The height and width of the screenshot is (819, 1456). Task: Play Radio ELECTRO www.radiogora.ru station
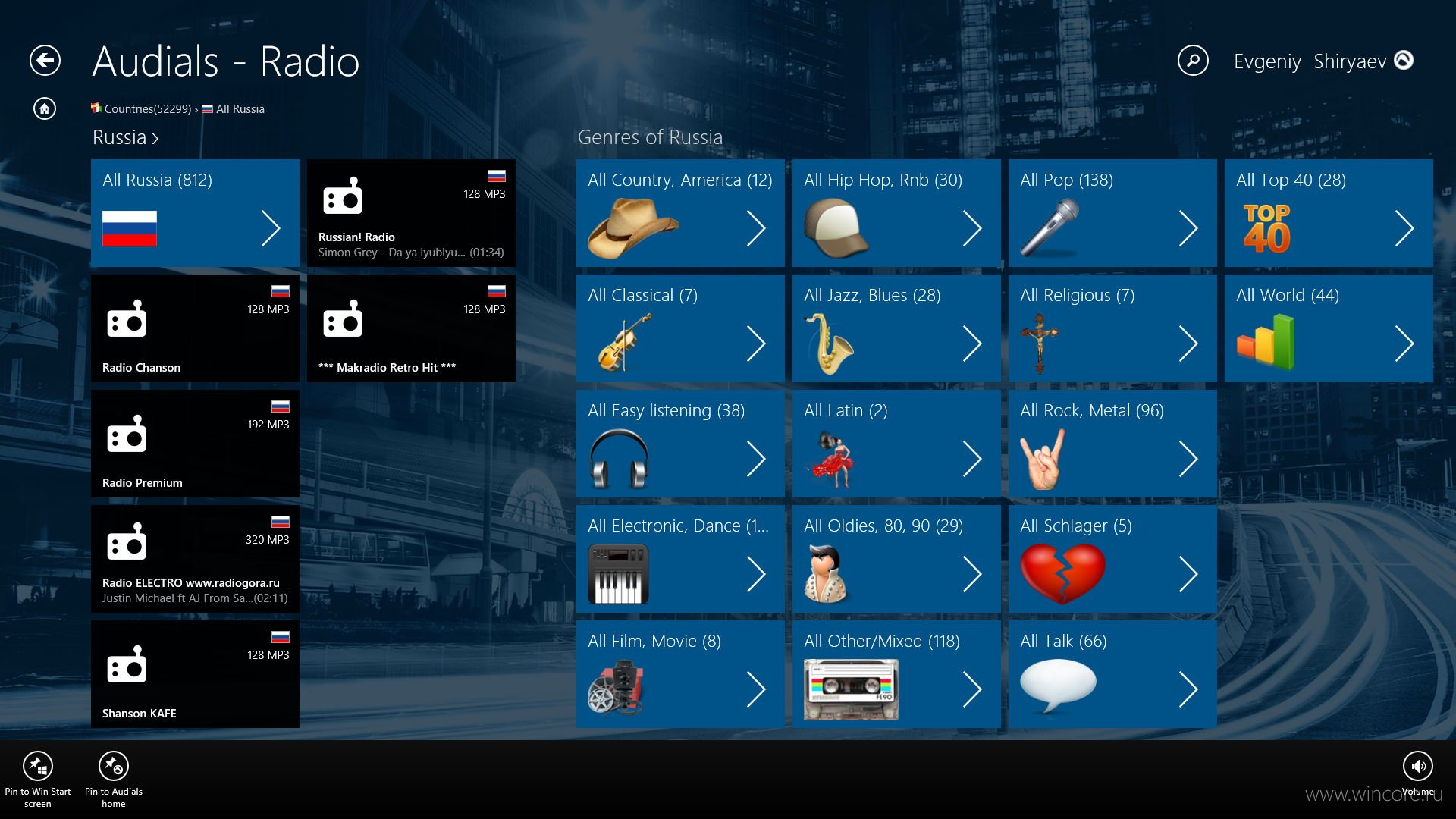(195, 559)
